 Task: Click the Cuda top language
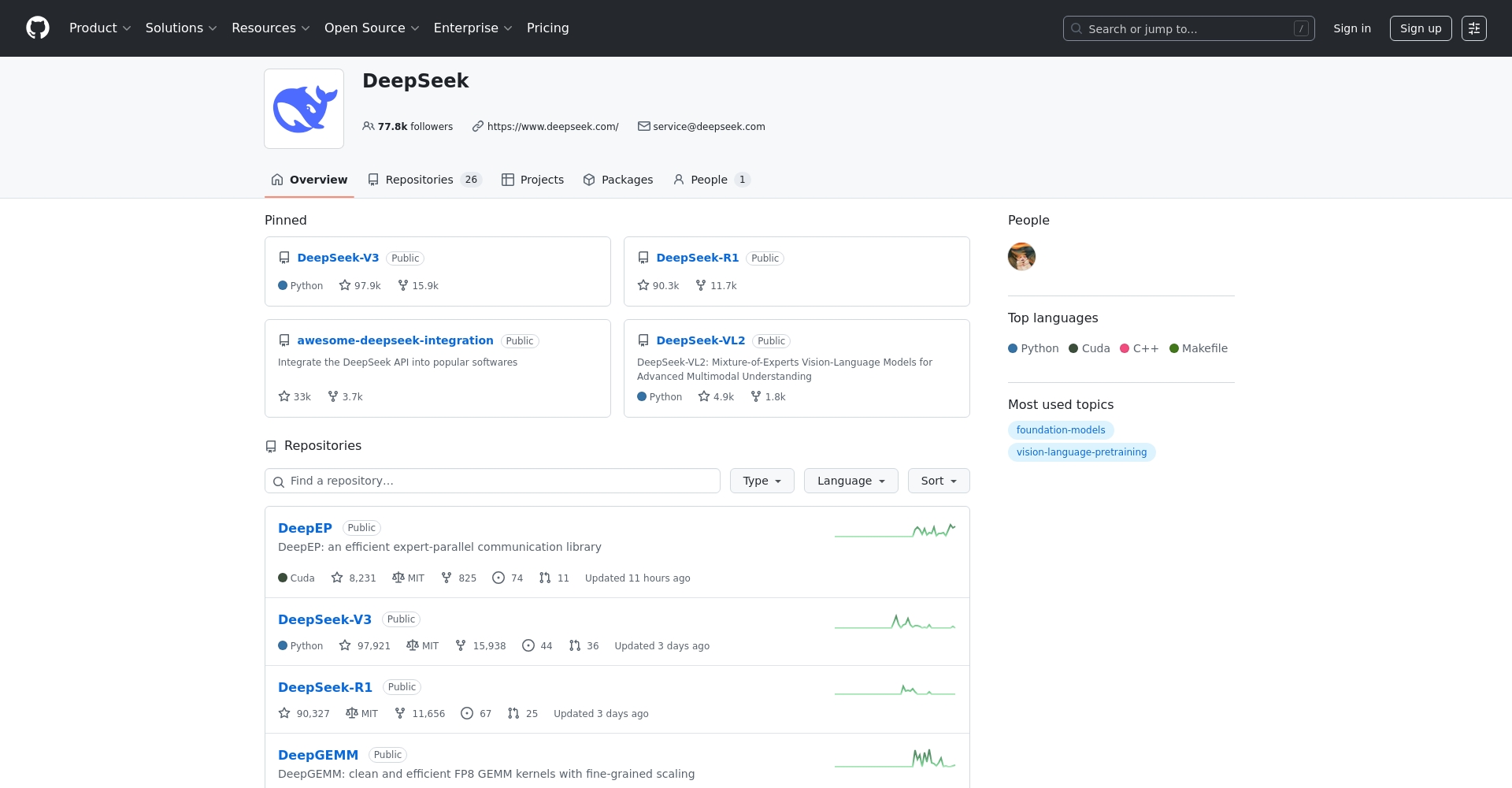click(1089, 348)
